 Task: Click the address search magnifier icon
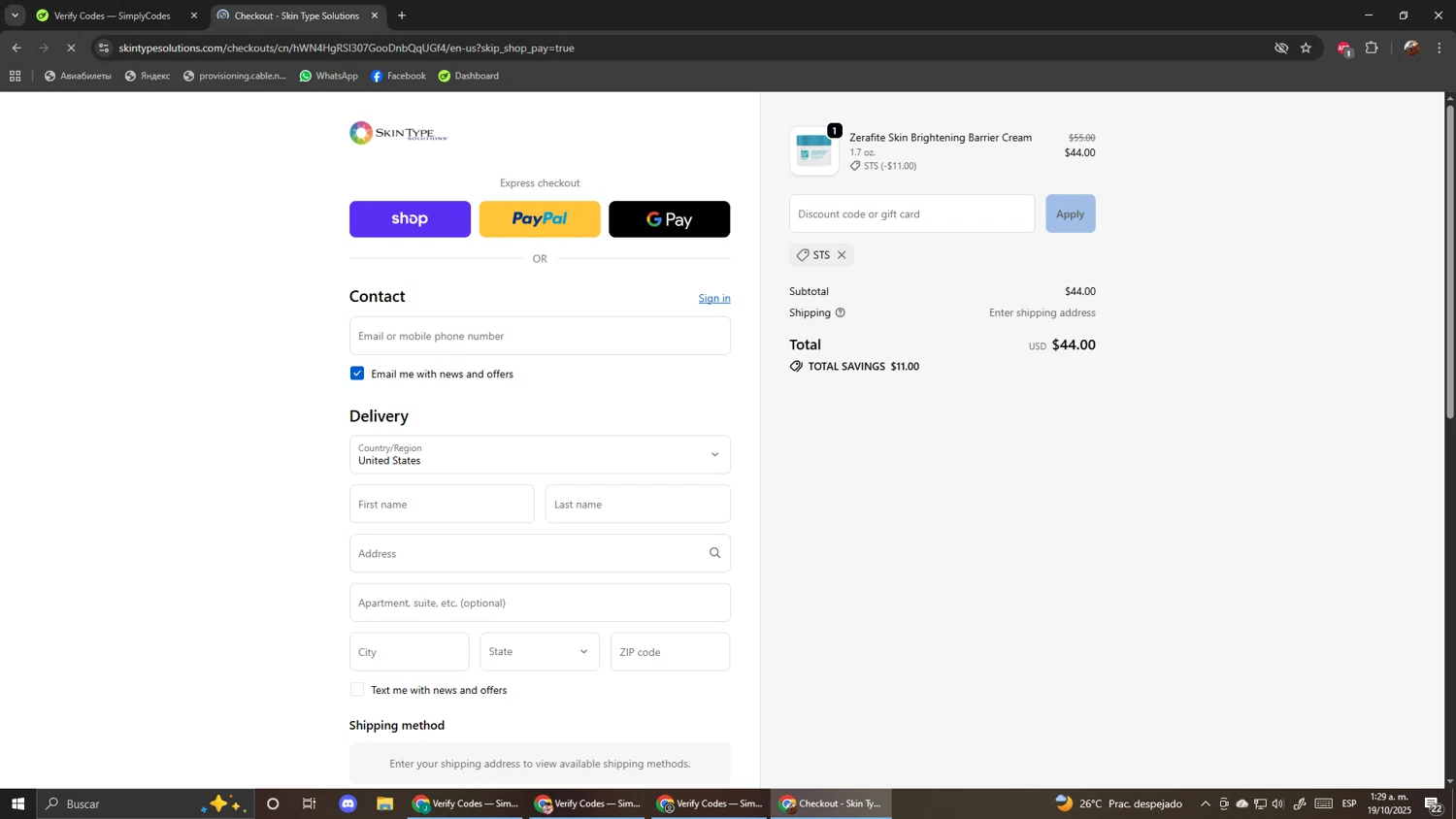click(x=715, y=553)
